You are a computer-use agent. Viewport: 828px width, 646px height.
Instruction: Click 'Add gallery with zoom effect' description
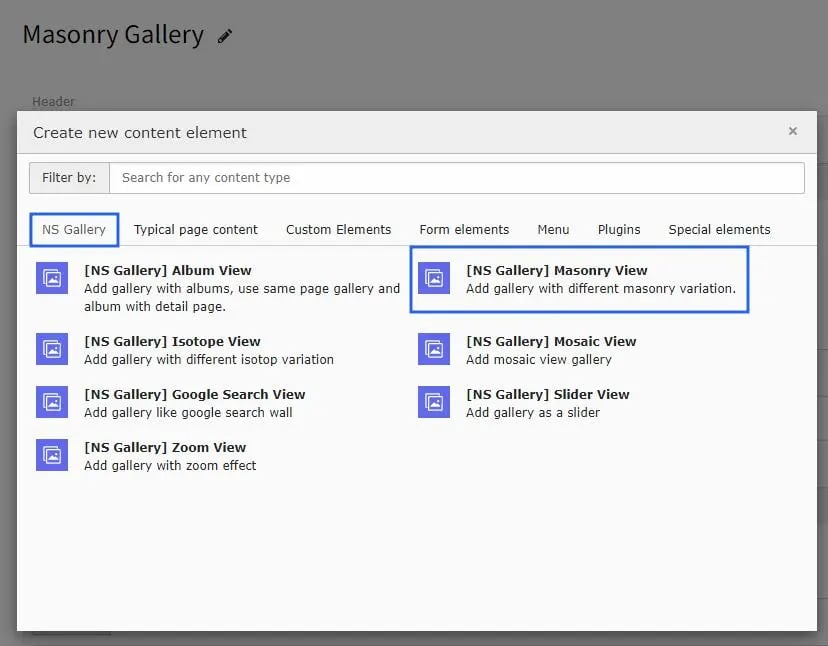[x=170, y=465]
